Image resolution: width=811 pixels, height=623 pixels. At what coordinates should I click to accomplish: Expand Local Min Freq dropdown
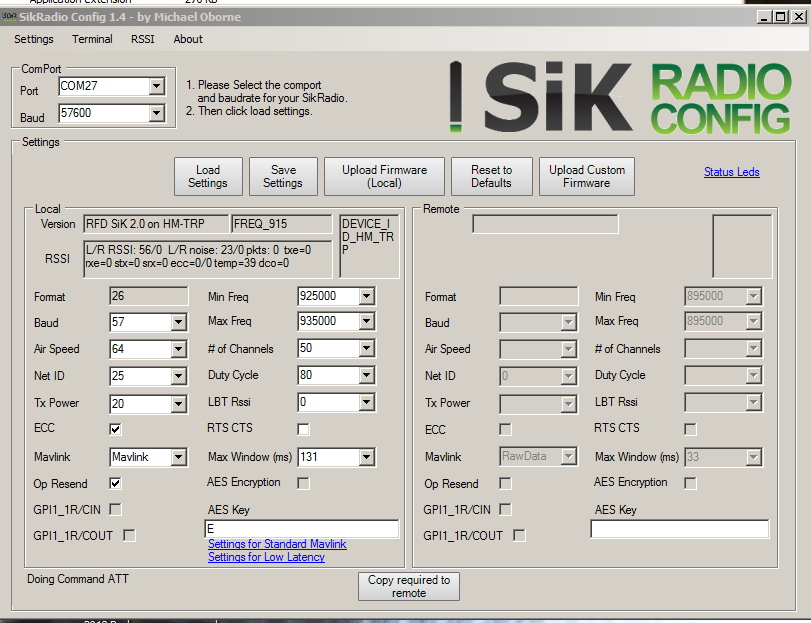click(x=367, y=296)
